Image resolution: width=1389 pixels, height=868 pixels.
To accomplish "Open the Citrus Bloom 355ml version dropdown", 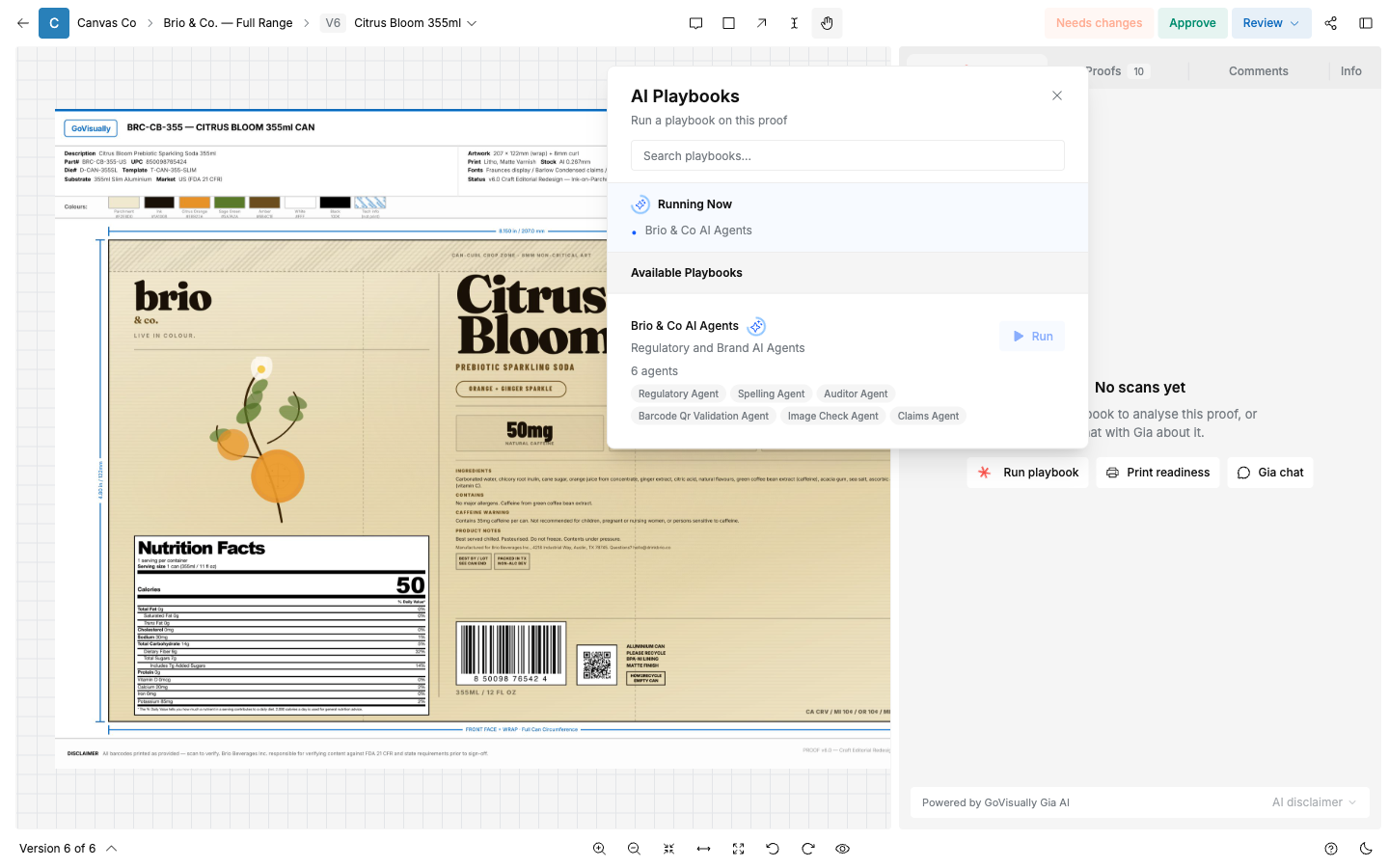I will (415, 23).
